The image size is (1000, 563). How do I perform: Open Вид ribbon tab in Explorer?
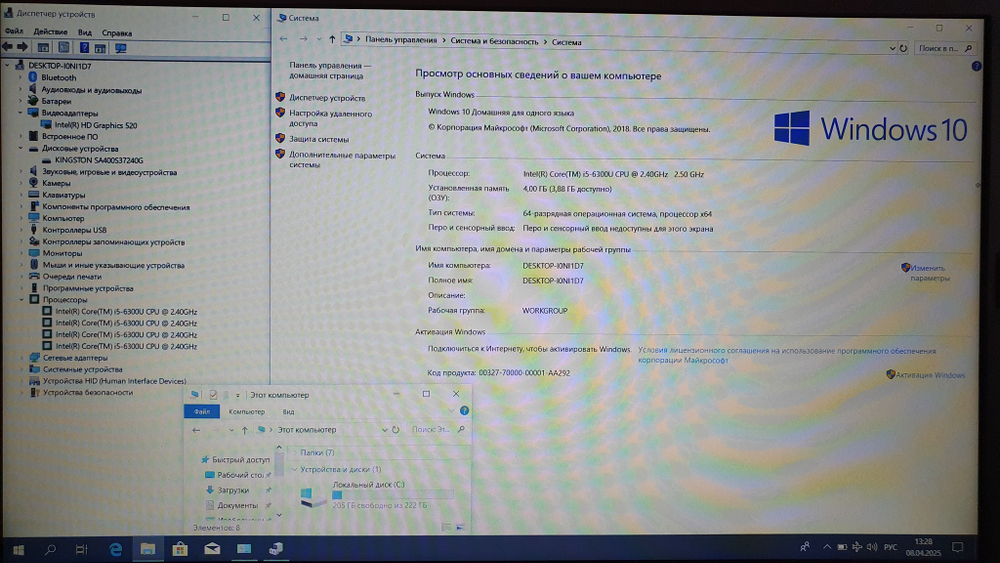pyautogui.click(x=289, y=412)
